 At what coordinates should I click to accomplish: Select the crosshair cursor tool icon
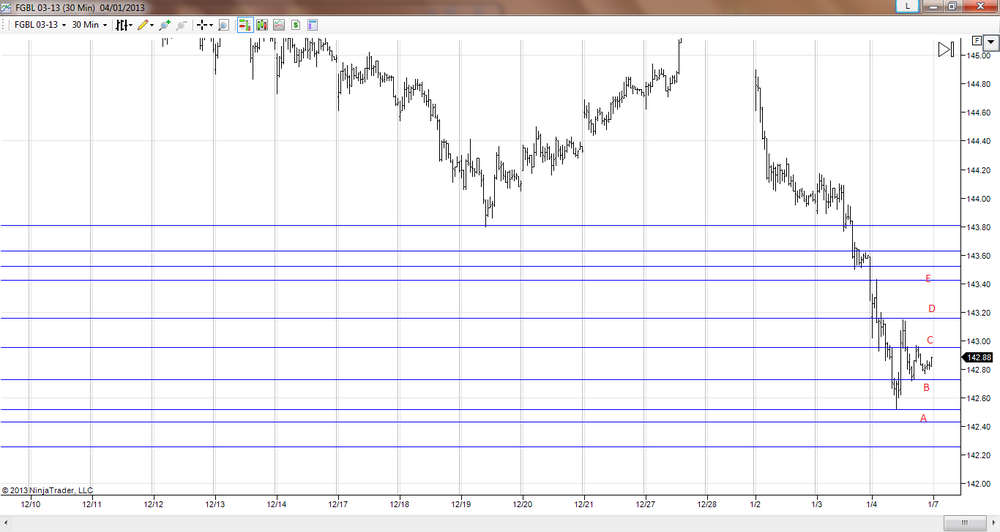point(202,25)
